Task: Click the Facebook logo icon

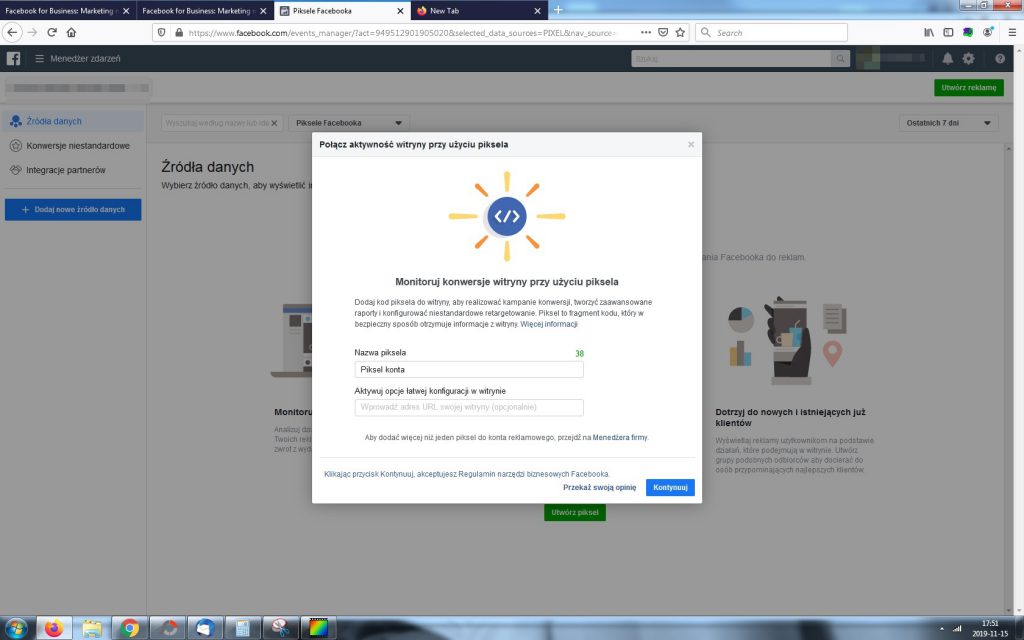Action: (14, 59)
